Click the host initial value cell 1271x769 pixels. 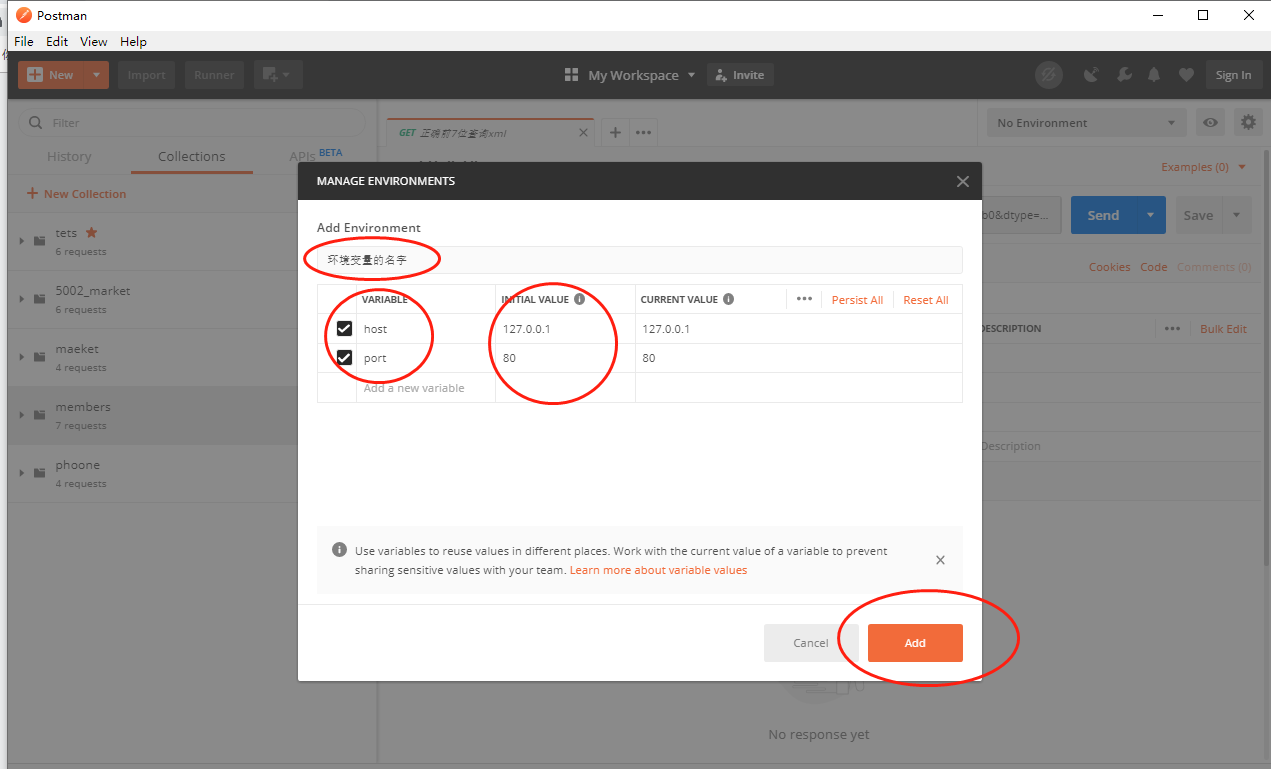tap(565, 329)
